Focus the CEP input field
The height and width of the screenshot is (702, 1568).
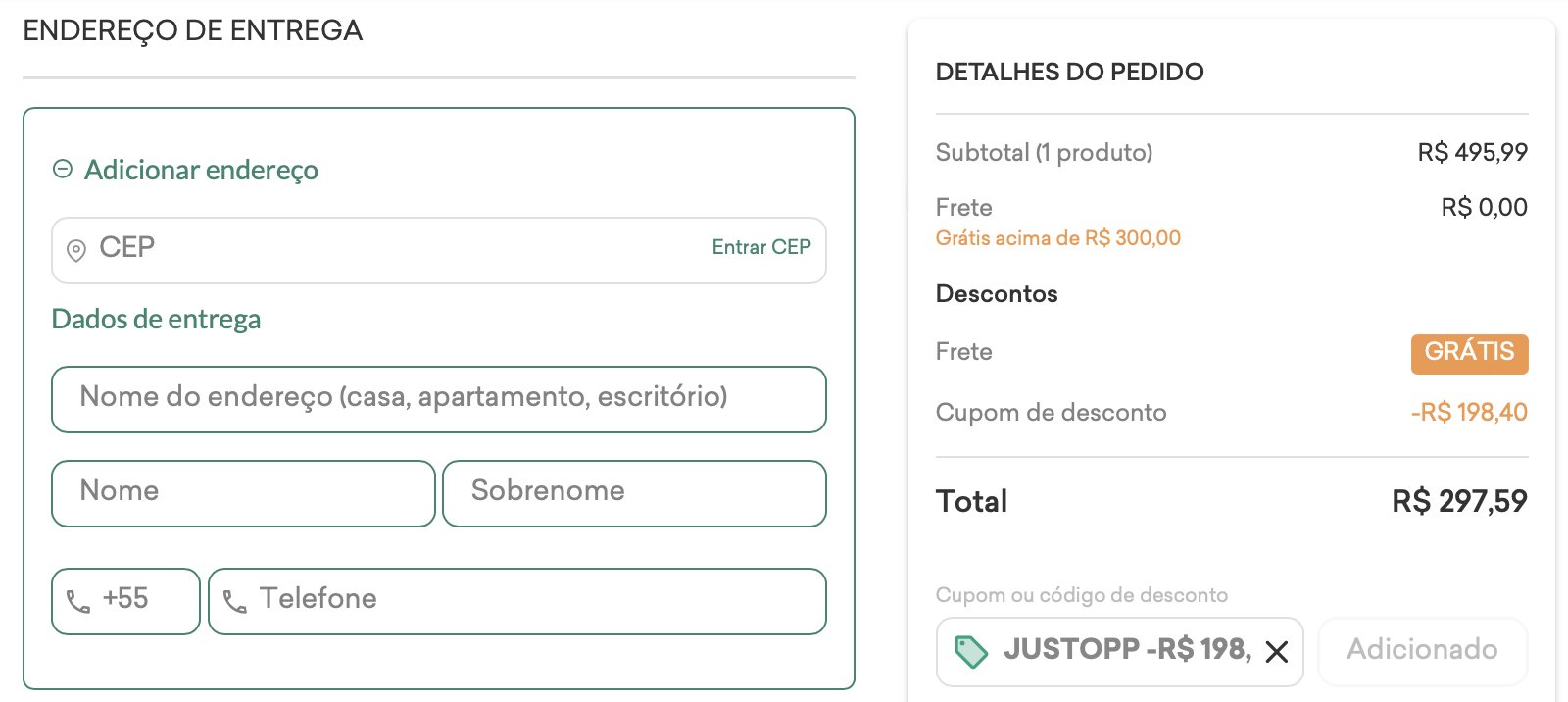click(x=439, y=251)
